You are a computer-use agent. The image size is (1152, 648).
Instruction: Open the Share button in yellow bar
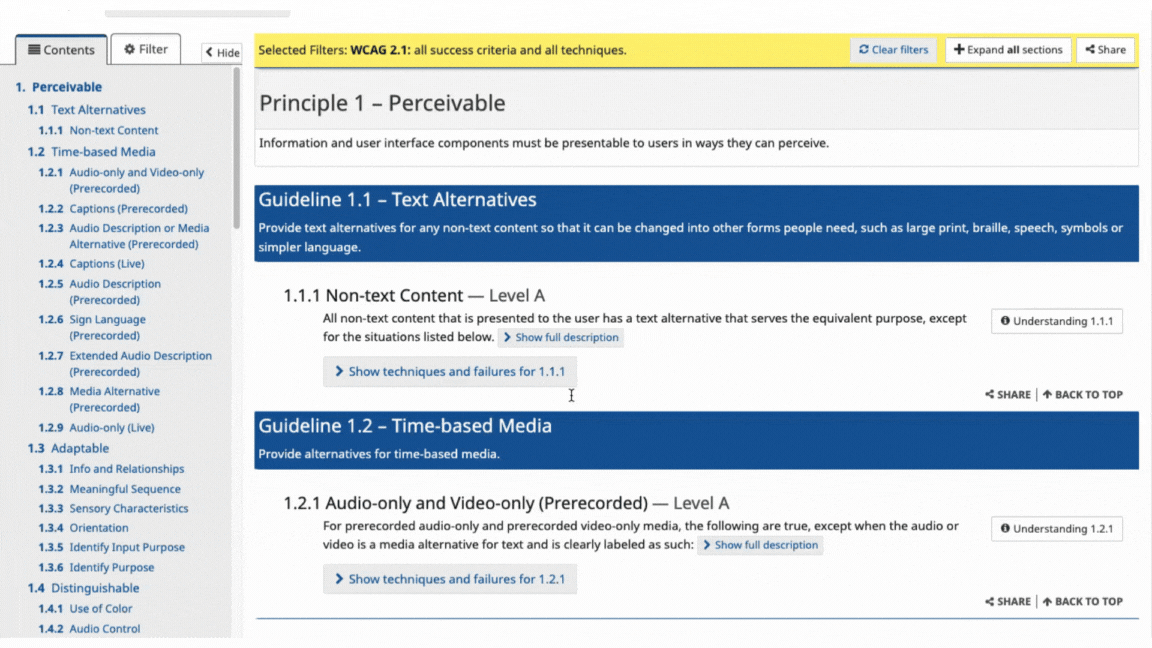(x=1106, y=50)
